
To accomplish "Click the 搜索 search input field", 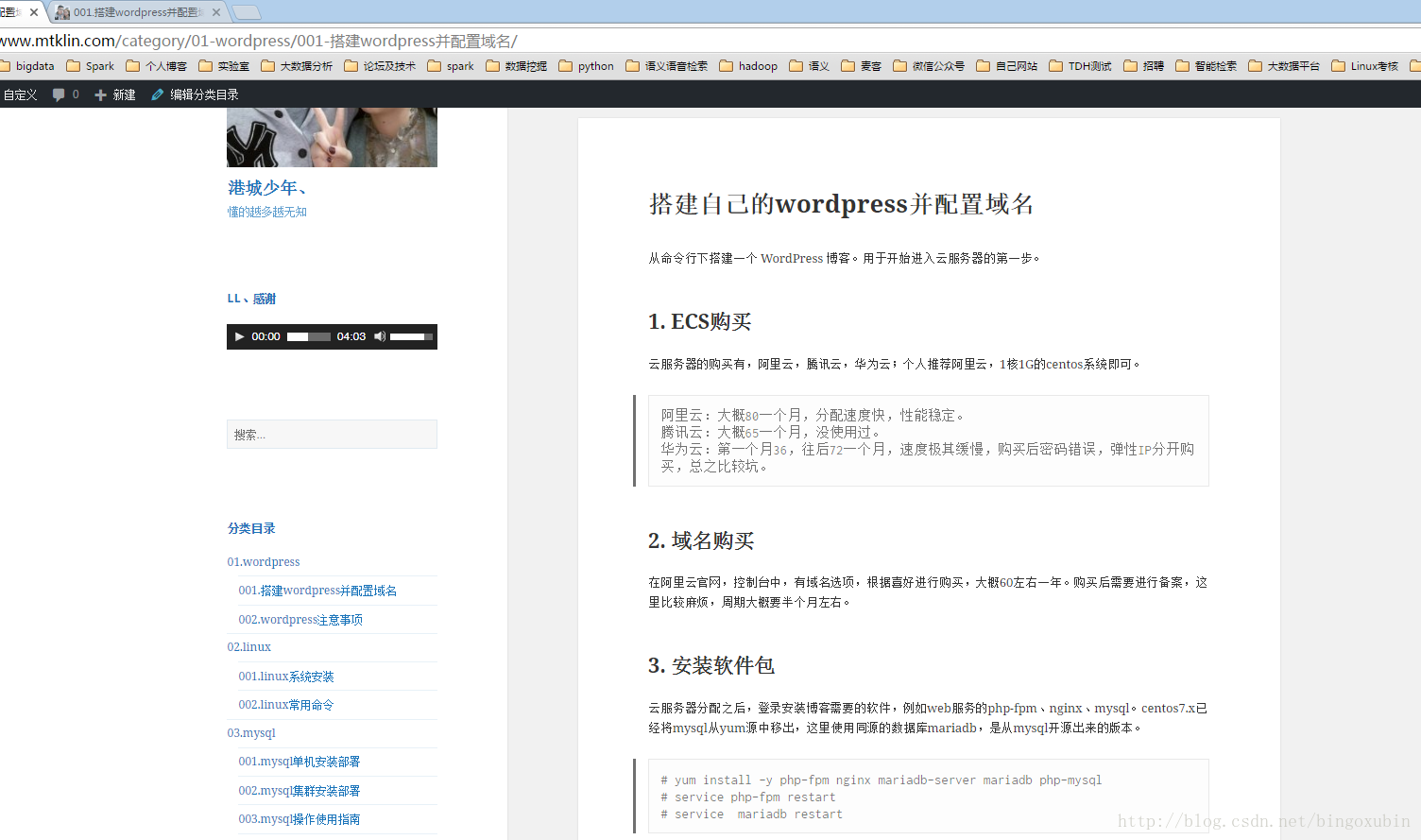I will click(332, 434).
